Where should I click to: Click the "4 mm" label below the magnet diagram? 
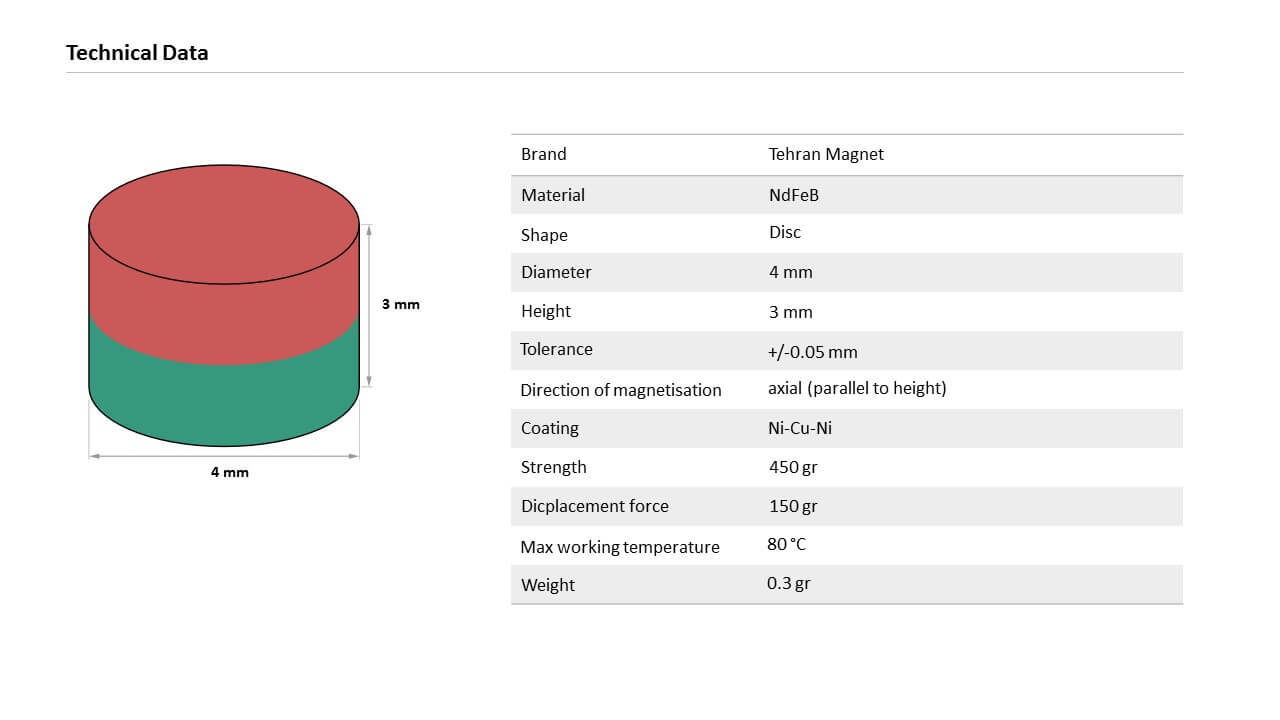pyautogui.click(x=229, y=472)
